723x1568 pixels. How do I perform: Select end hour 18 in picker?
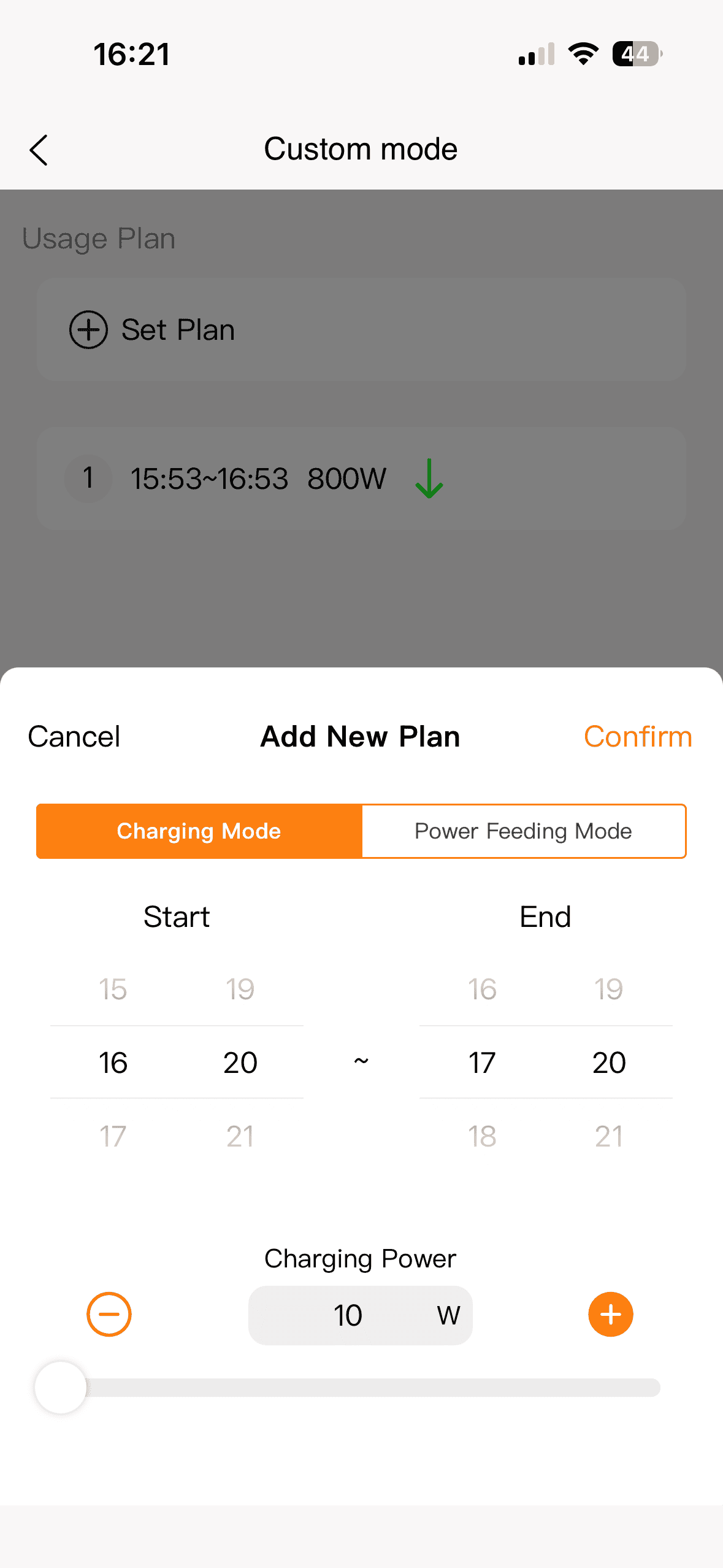point(482,1136)
